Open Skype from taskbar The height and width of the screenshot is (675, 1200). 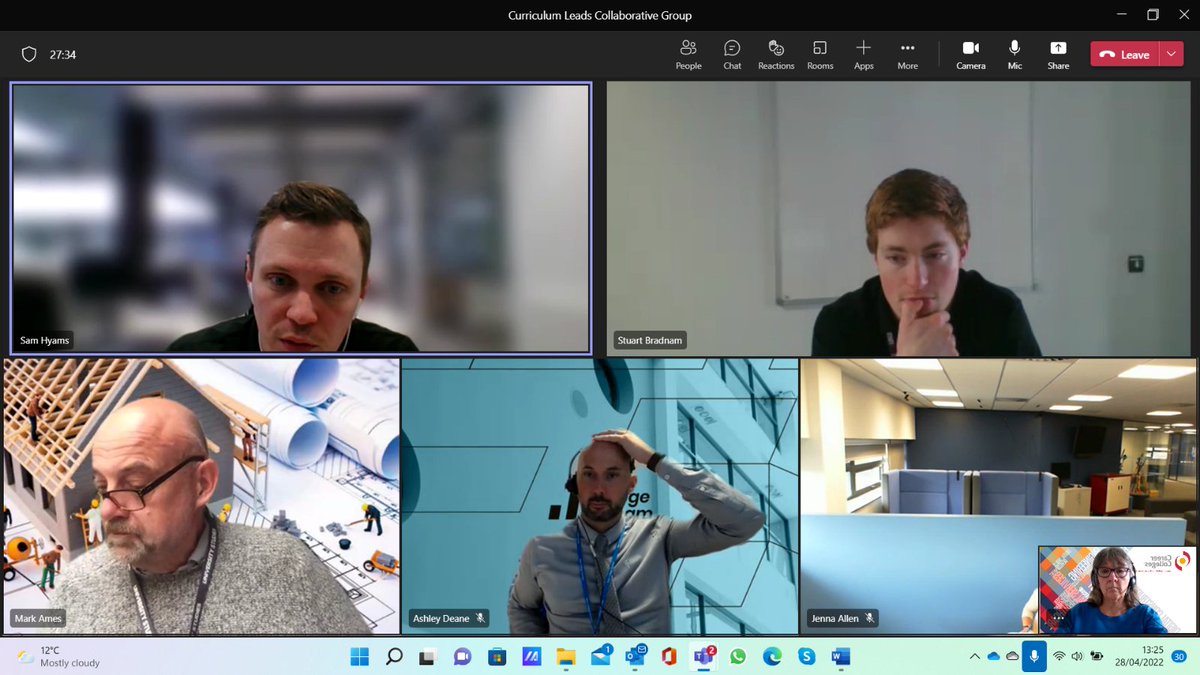point(807,656)
